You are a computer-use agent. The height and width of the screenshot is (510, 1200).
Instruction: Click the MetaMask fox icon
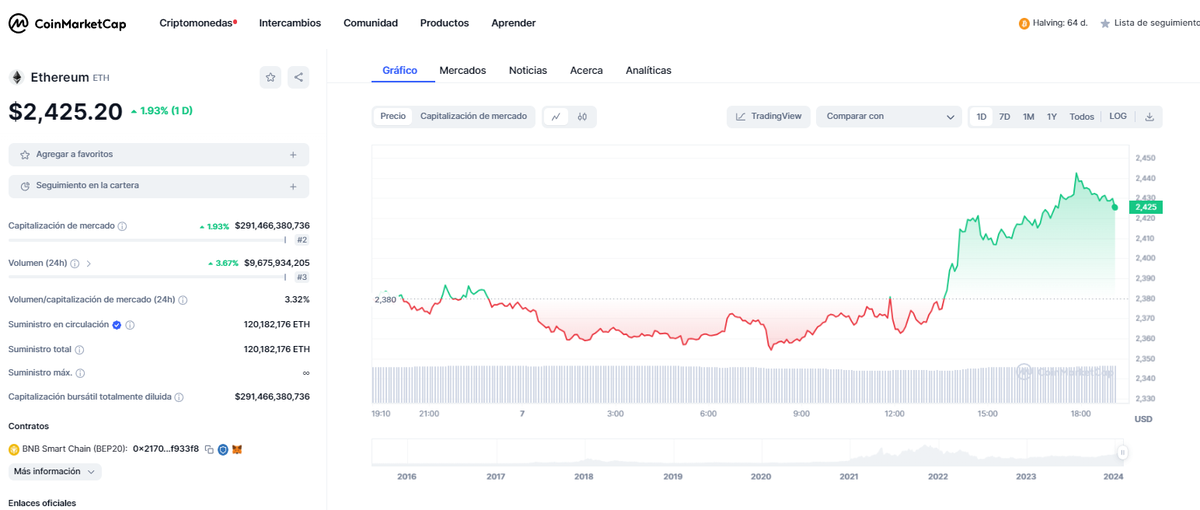pyautogui.click(x=237, y=449)
